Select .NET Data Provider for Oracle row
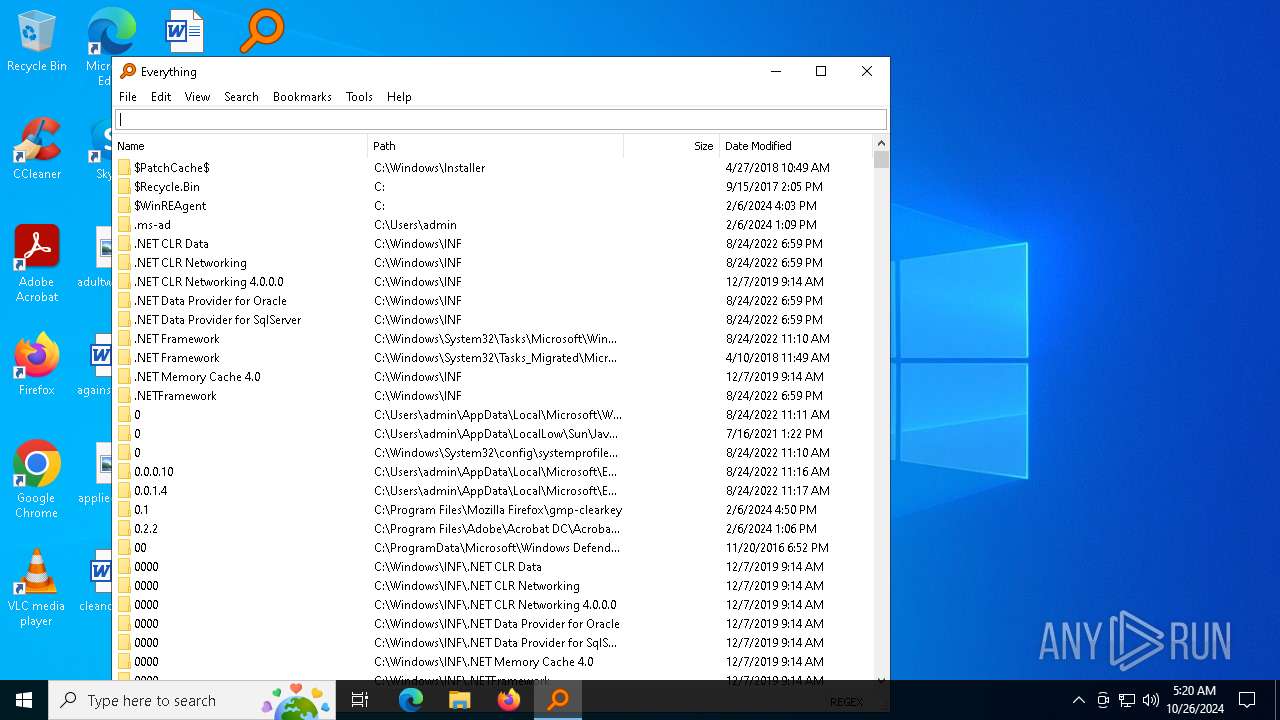The width and height of the screenshot is (1280, 720). (493, 300)
